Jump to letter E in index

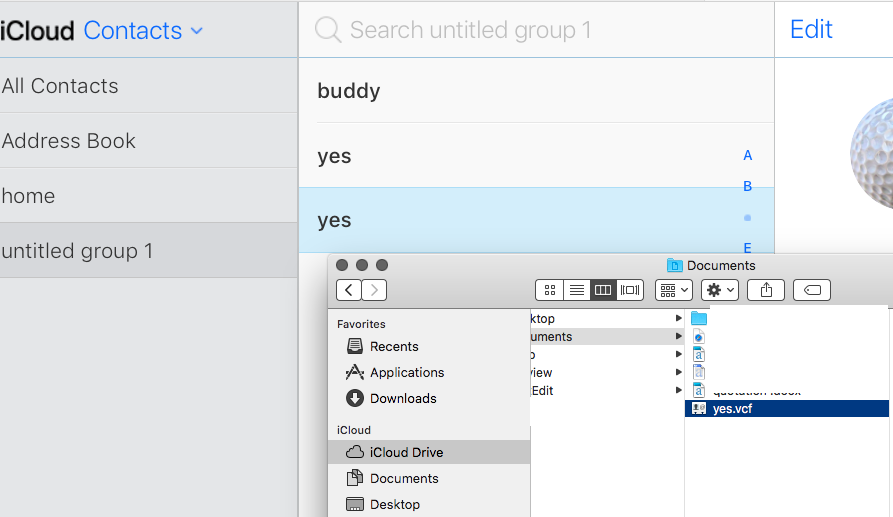click(x=748, y=248)
